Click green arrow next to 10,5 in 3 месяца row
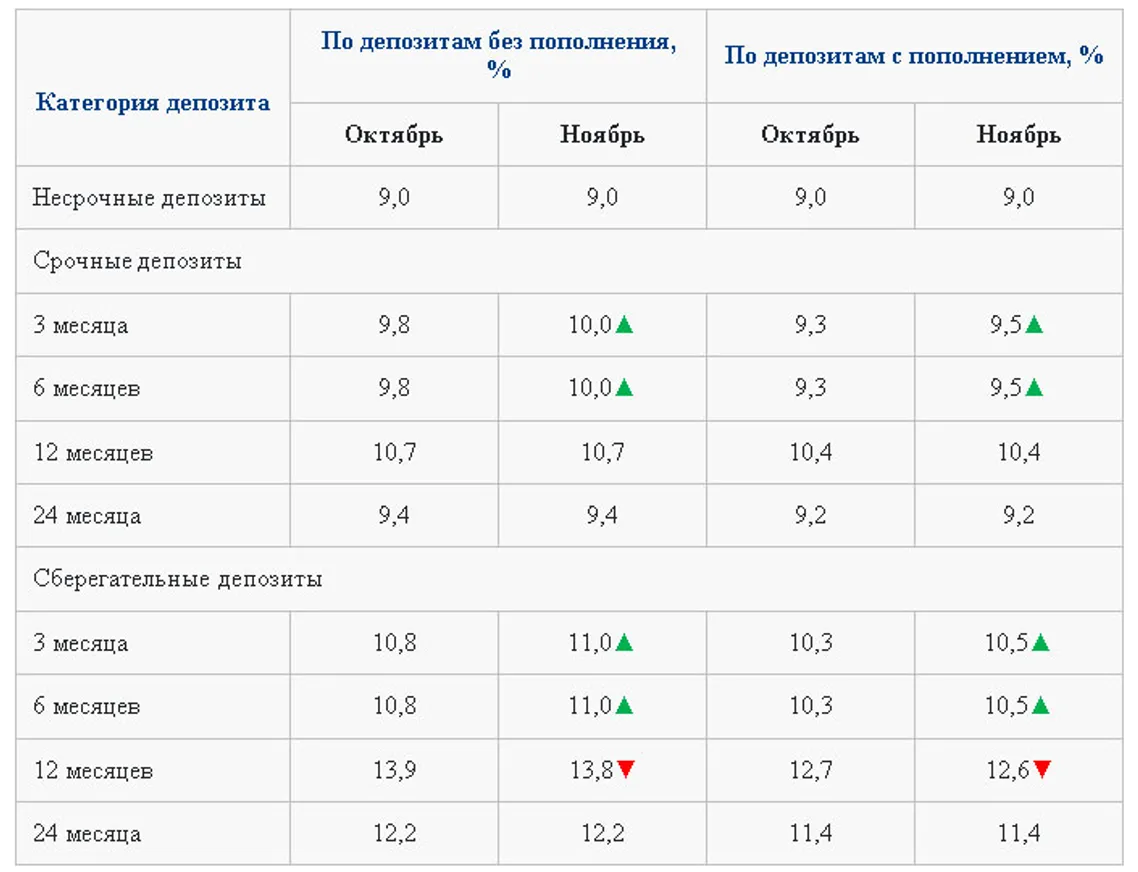The image size is (1138, 872). click(x=1041, y=643)
